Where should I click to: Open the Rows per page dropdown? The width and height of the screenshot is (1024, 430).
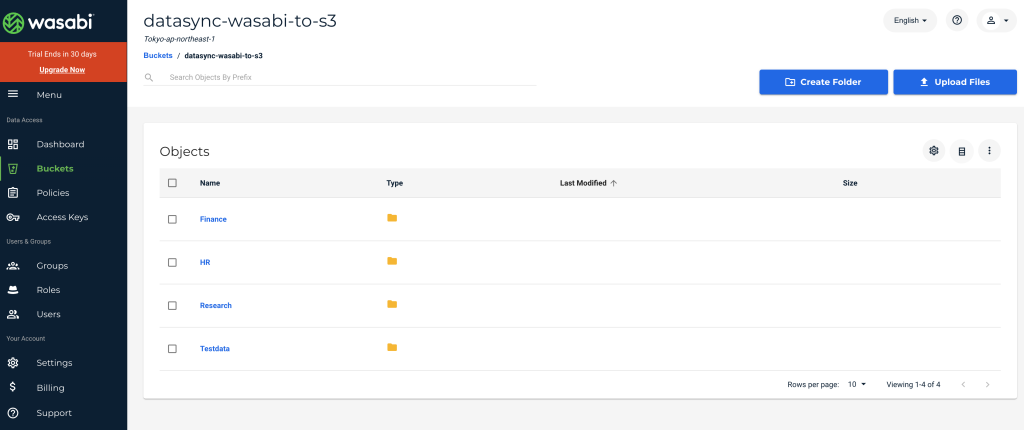856,384
